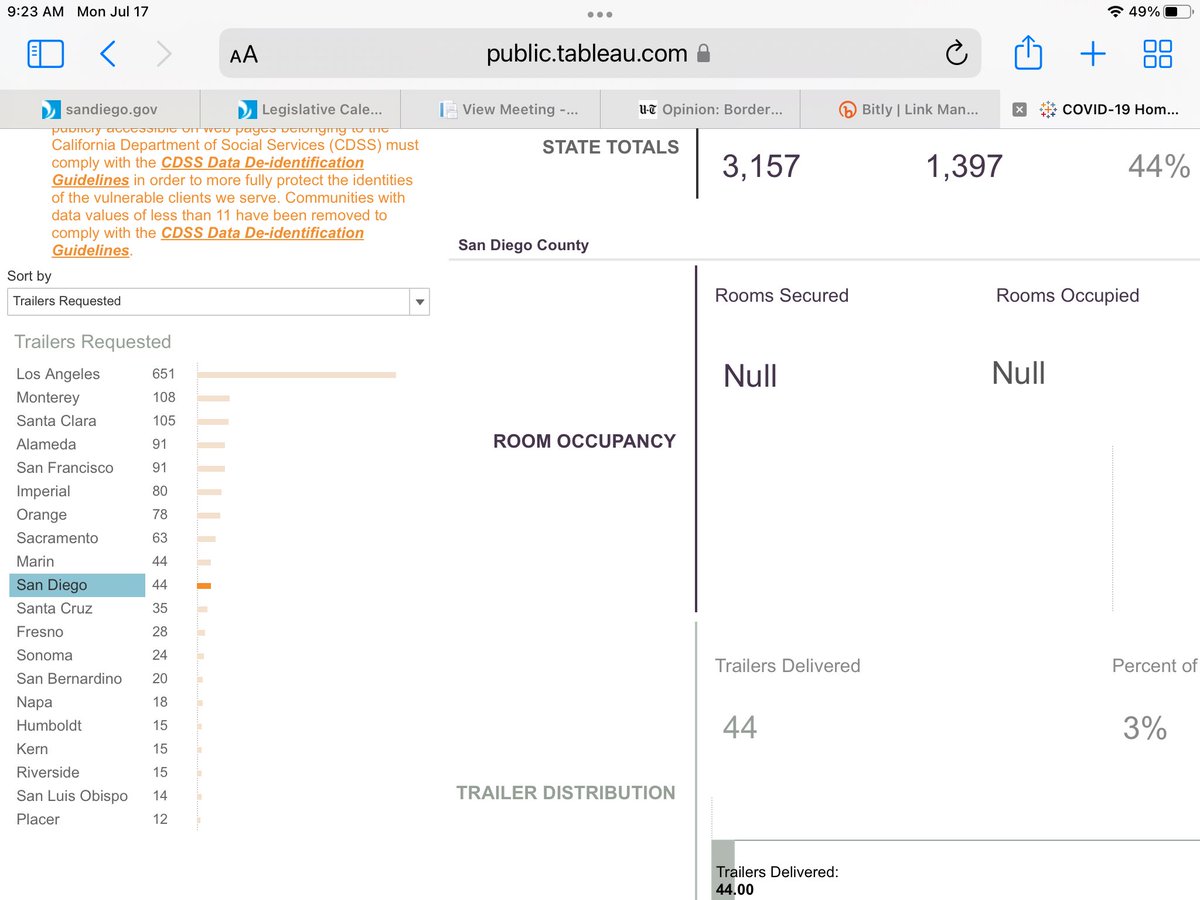Tap the AA reader text size control
This screenshot has width=1200, height=900.
(244, 55)
